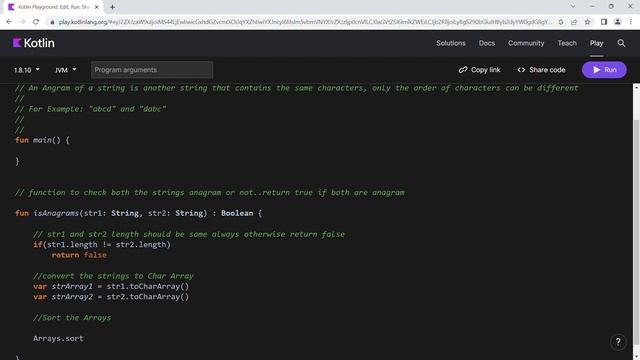The width and height of the screenshot is (640, 360).
Task: Switch to the Kotlin Playground browser tab
Action: tap(53, 7)
